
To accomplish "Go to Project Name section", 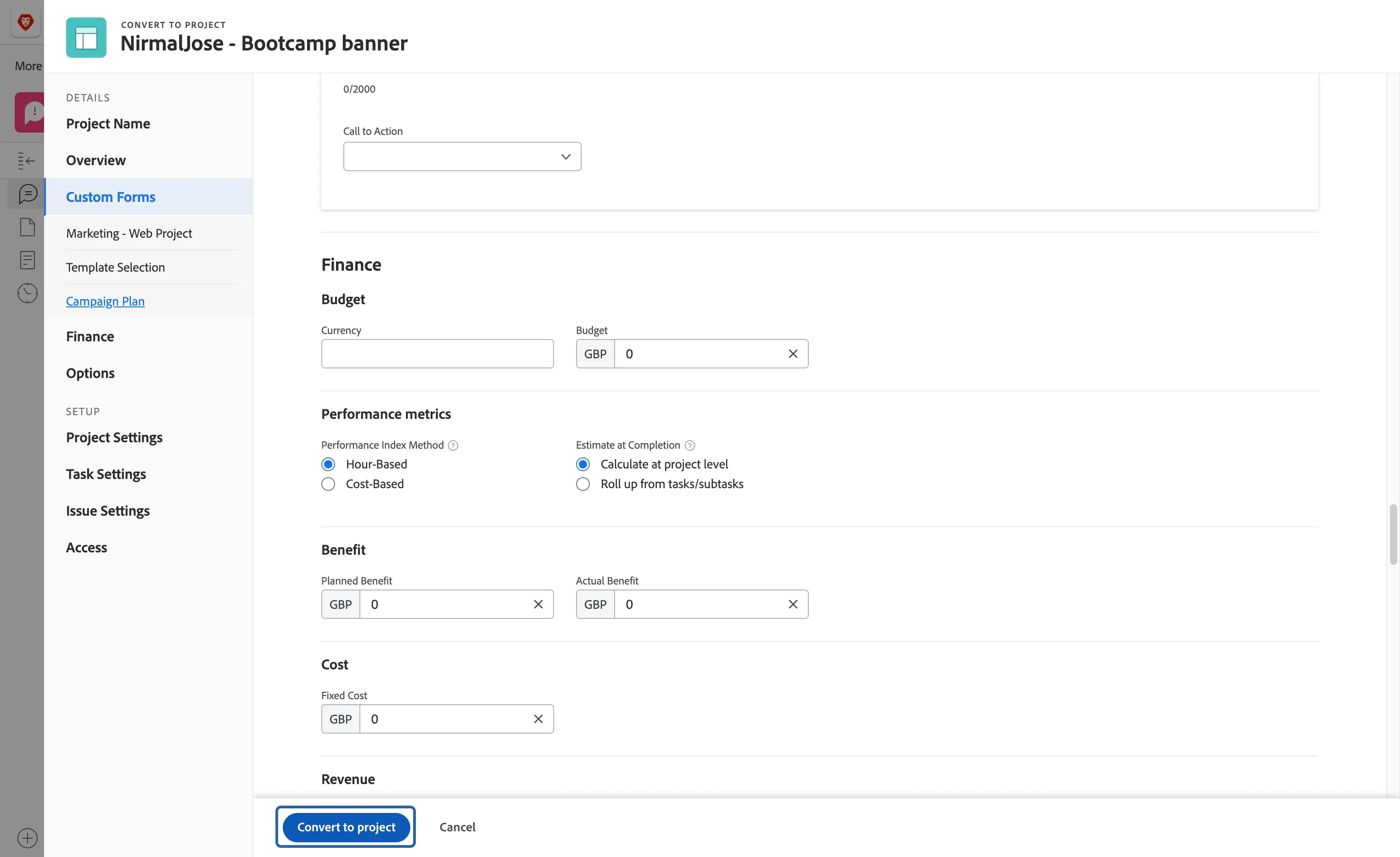I will coord(108,123).
